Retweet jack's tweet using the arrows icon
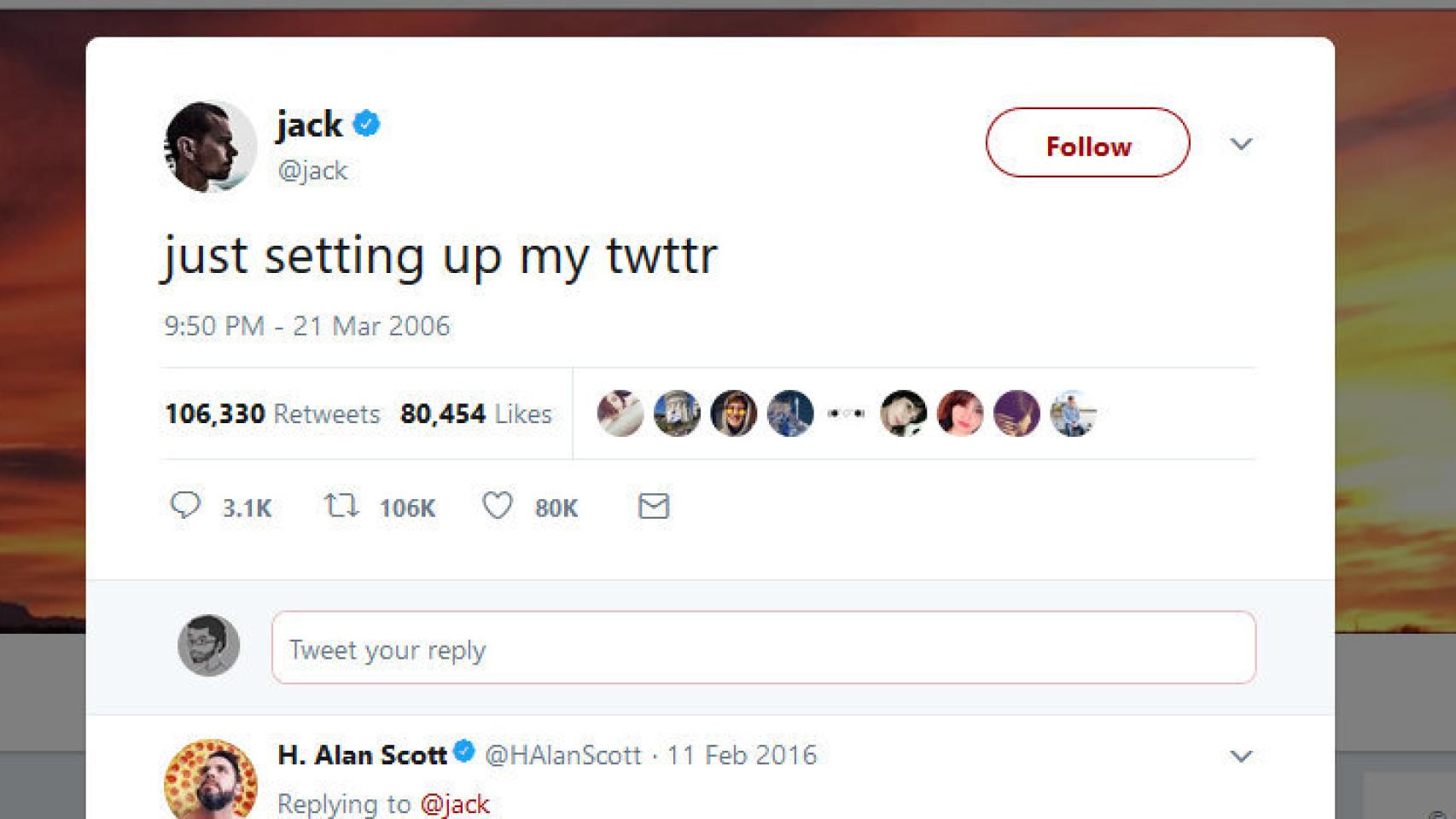Screen dimensions: 1456x819 pos(341,506)
